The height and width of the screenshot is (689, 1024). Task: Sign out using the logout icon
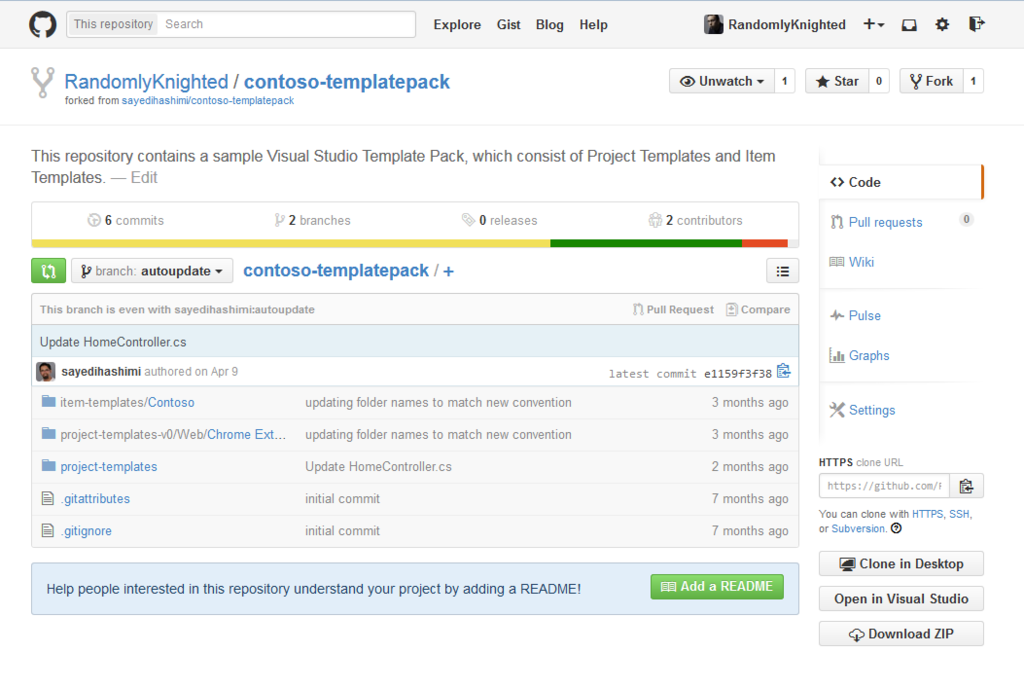(x=977, y=24)
